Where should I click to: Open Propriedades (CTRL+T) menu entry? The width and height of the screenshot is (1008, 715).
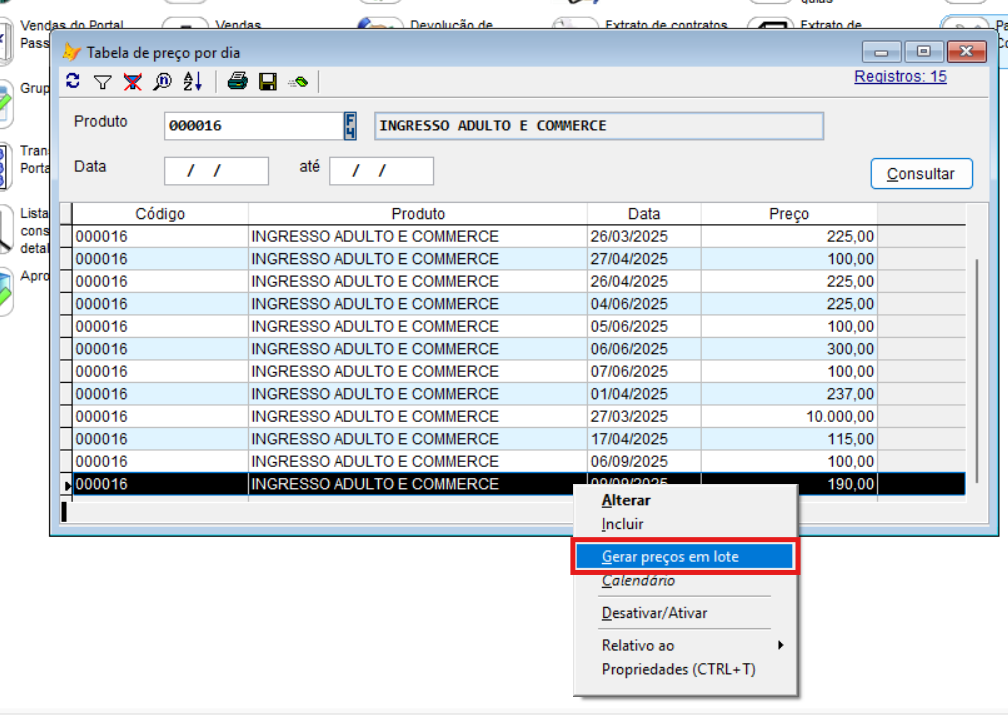coord(678,669)
